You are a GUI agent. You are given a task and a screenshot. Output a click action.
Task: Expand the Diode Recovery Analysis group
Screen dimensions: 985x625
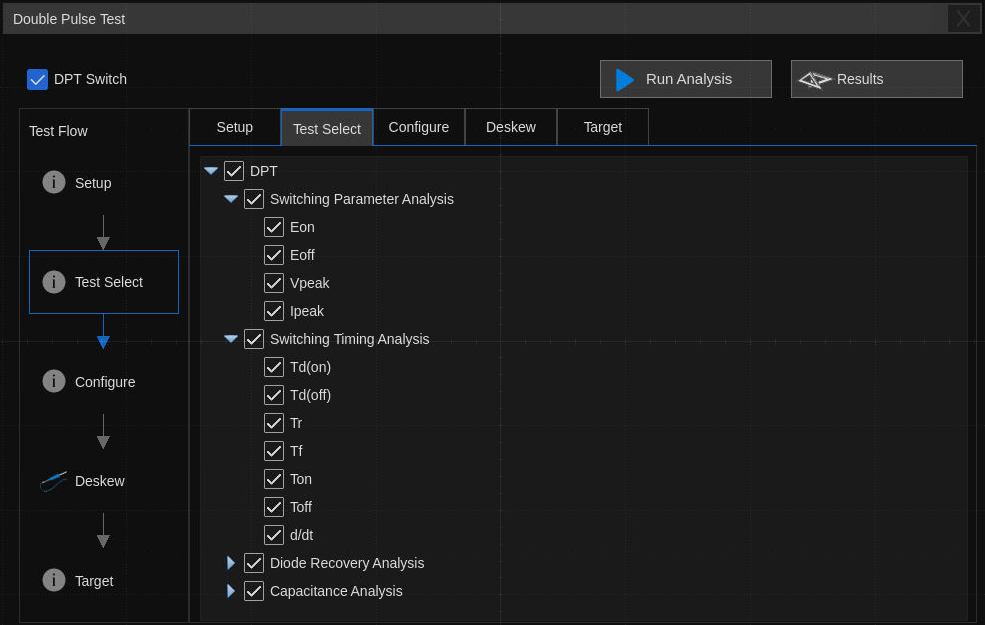[231, 563]
